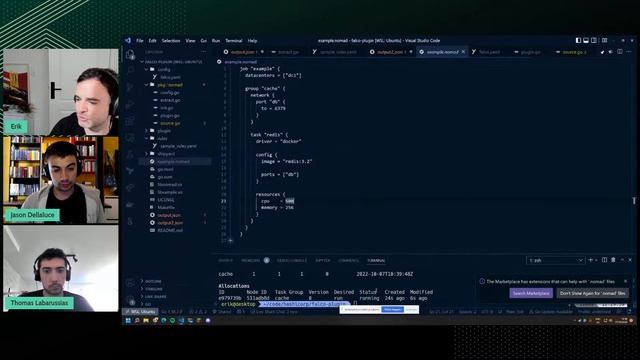
Task: Switch to the Problems panel tab
Action: [251, 260]
